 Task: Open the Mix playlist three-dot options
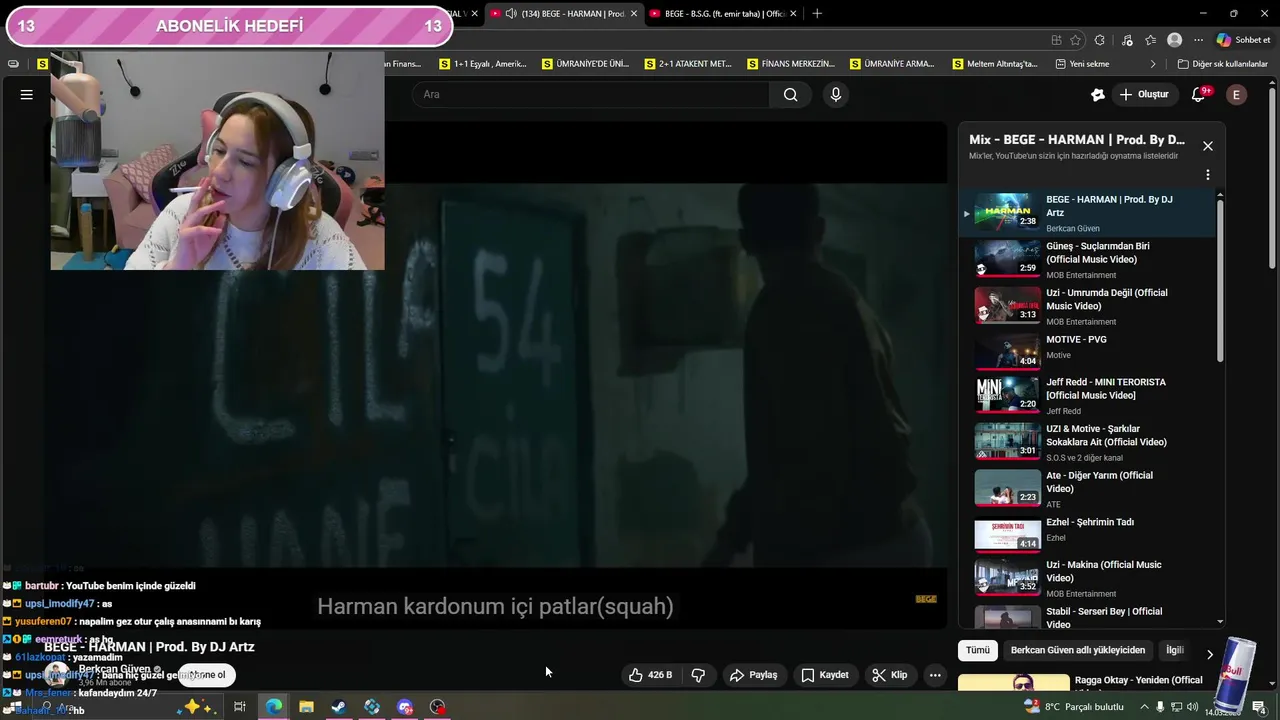pos(1208,175)
